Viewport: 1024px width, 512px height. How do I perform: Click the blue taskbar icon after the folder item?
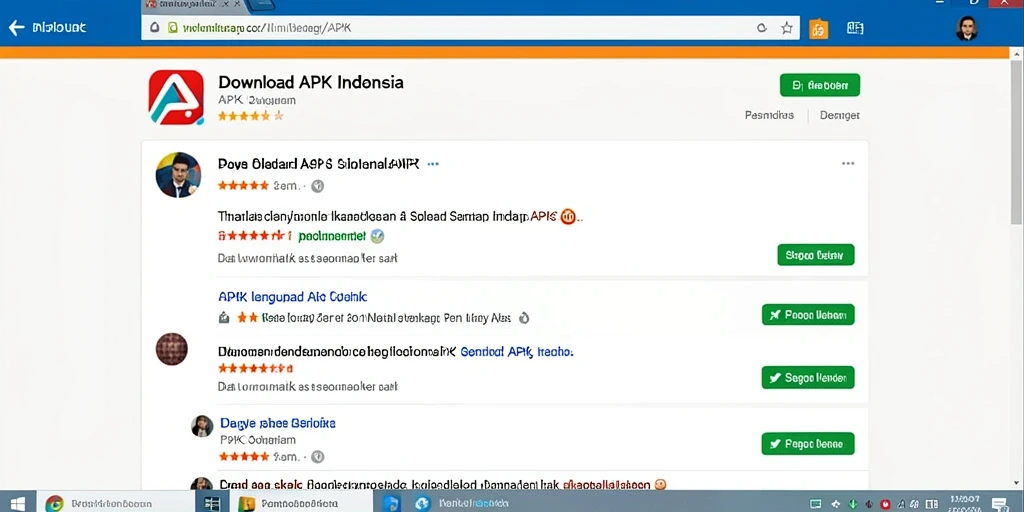(391, 503)
